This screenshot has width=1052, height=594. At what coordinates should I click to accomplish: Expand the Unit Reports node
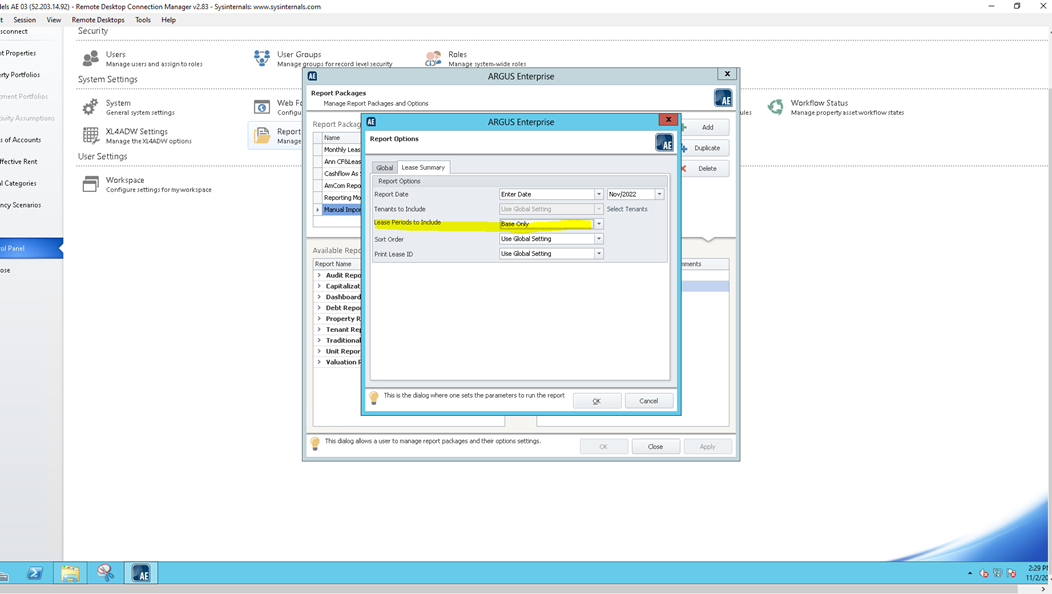coord(319,351)
